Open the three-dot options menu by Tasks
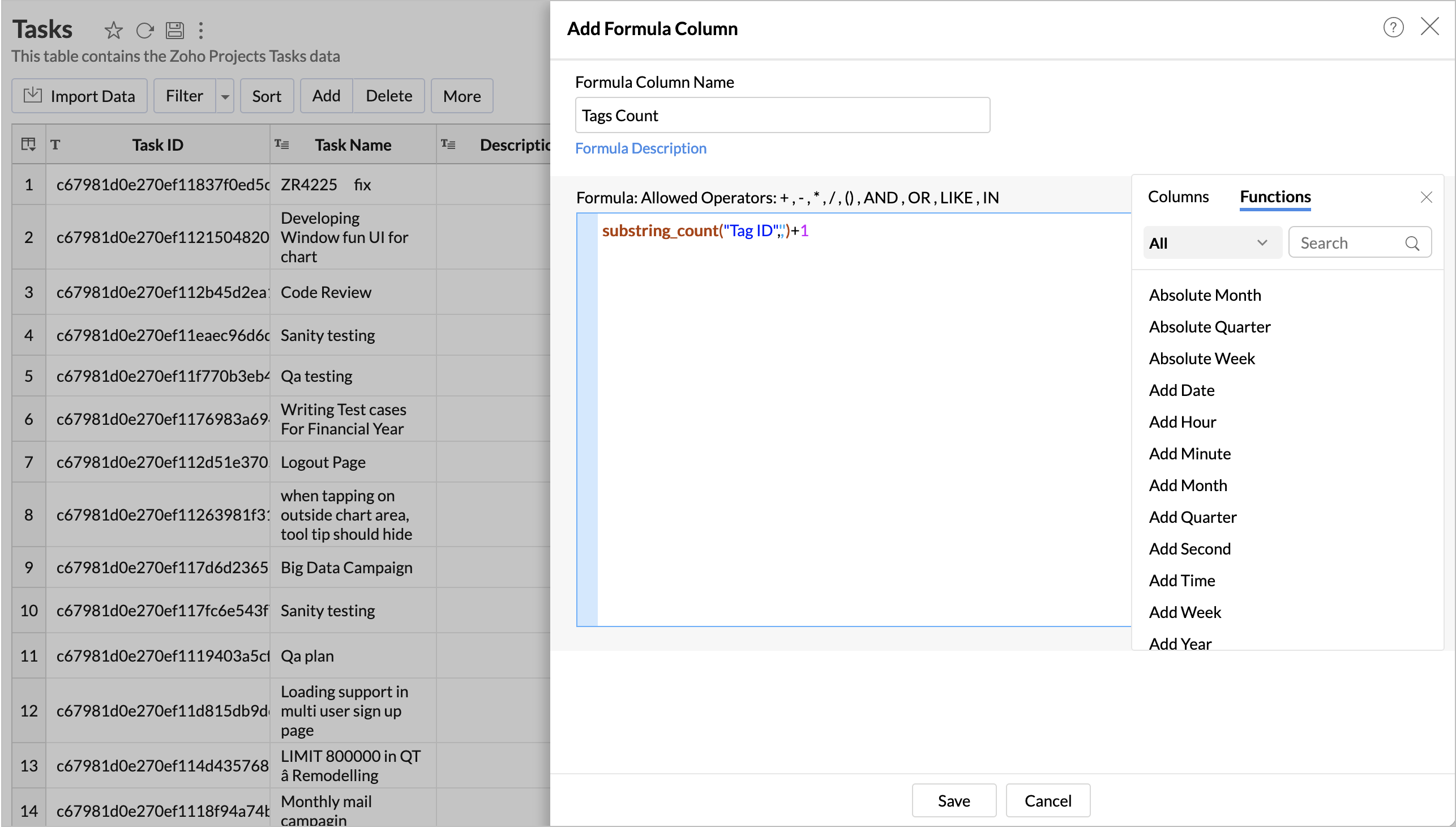The height and width of the screenshot is (827, 1456). click(x=201, y=30)
